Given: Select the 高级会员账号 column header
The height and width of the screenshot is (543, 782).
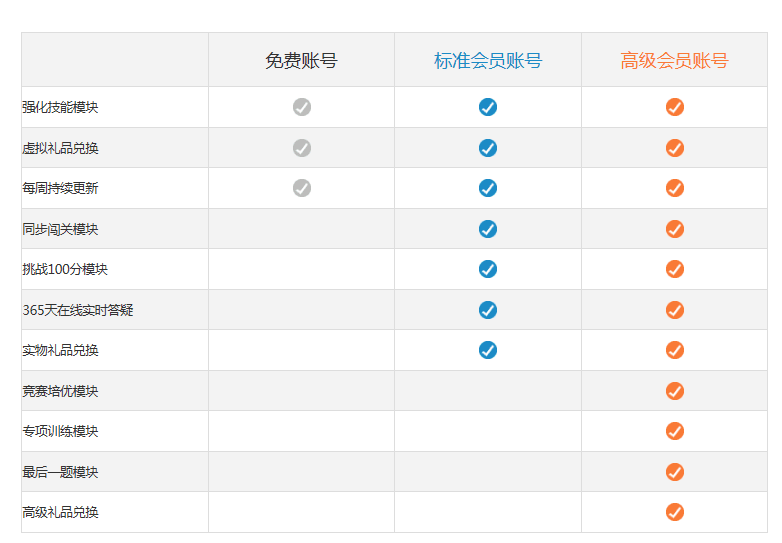Looking at the screenshot, I should coord(675,61).
